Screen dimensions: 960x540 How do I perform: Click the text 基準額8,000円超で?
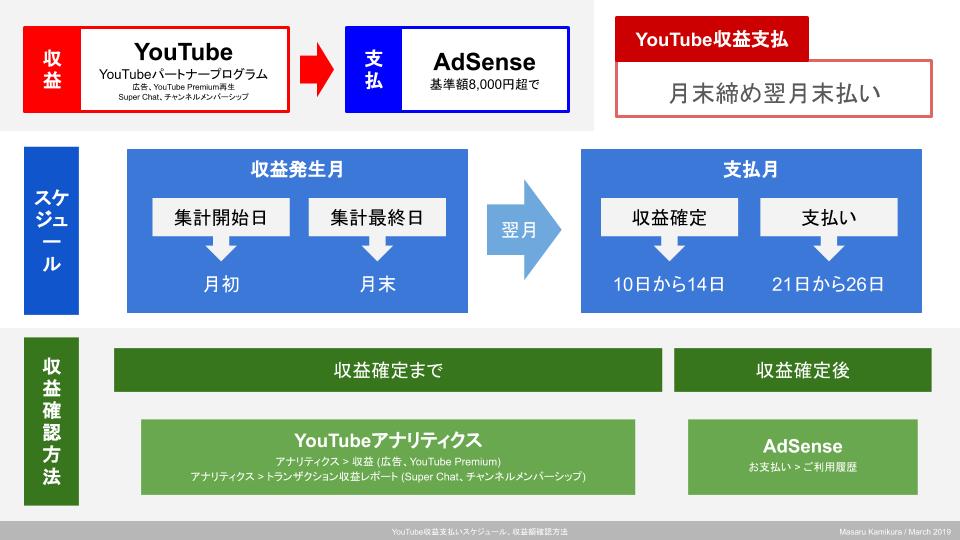pyautogui.click(x=484, y=84)
